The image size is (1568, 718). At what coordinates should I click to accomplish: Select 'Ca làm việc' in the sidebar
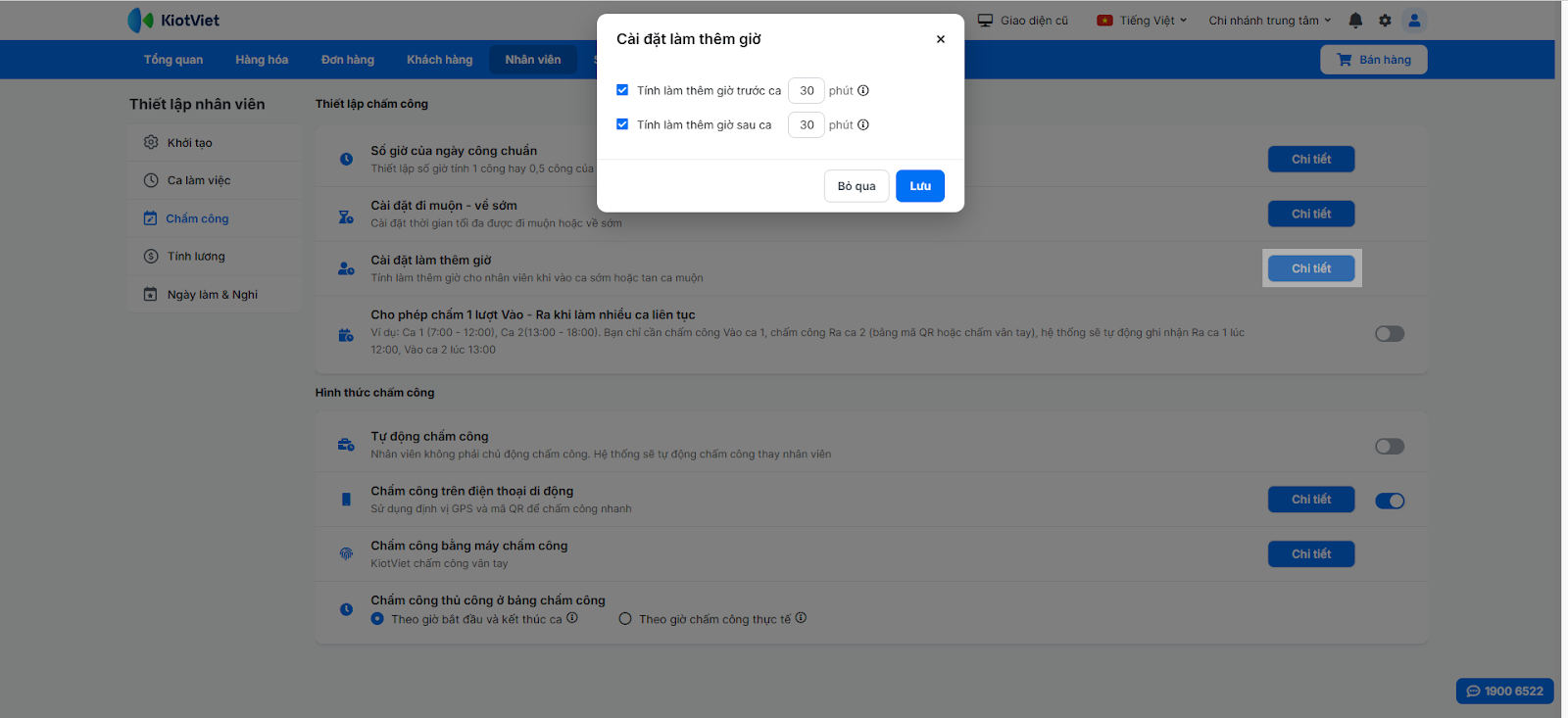coord(215,180)
